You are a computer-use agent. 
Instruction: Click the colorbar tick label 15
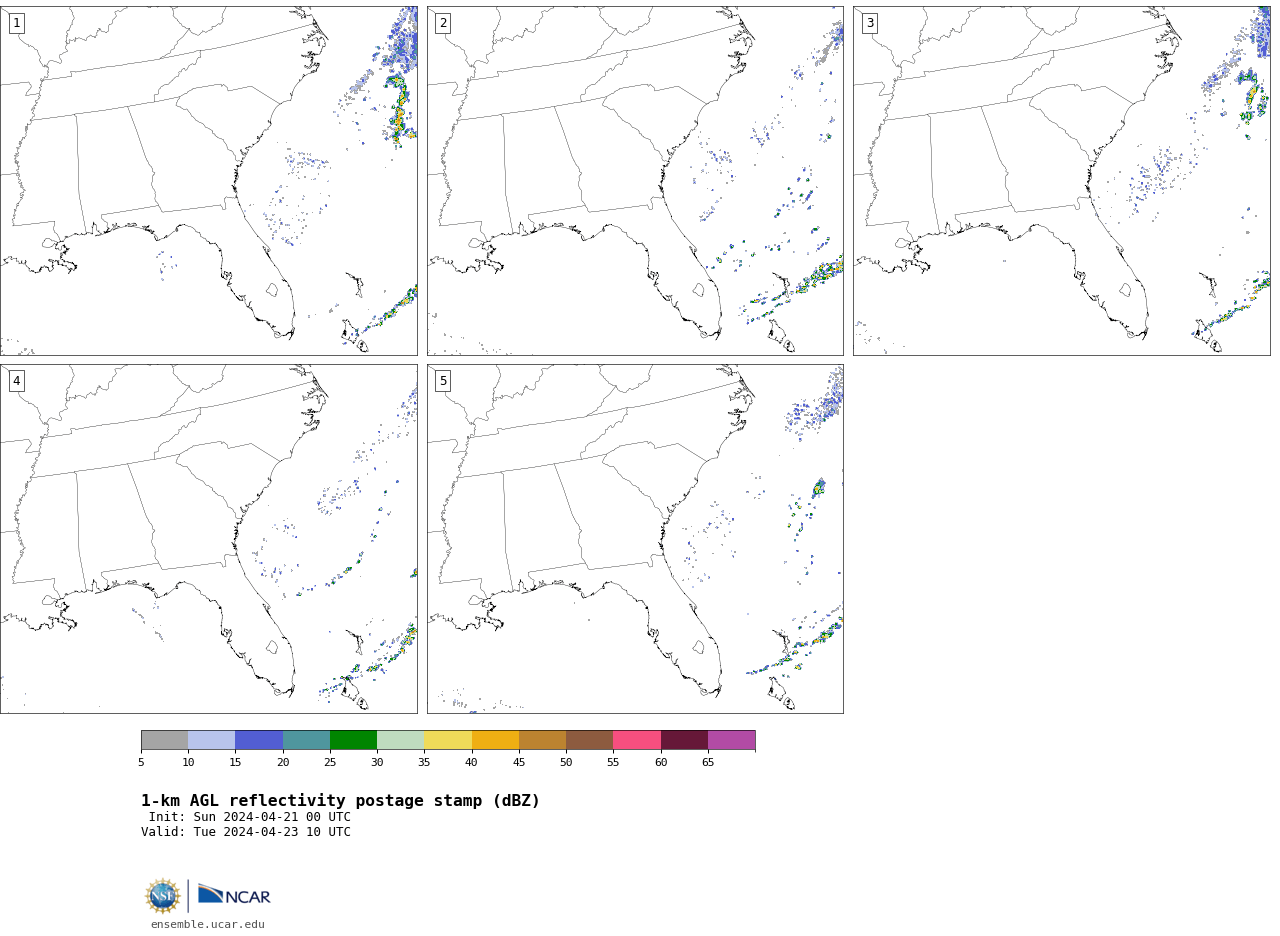(x=235, y=763)
